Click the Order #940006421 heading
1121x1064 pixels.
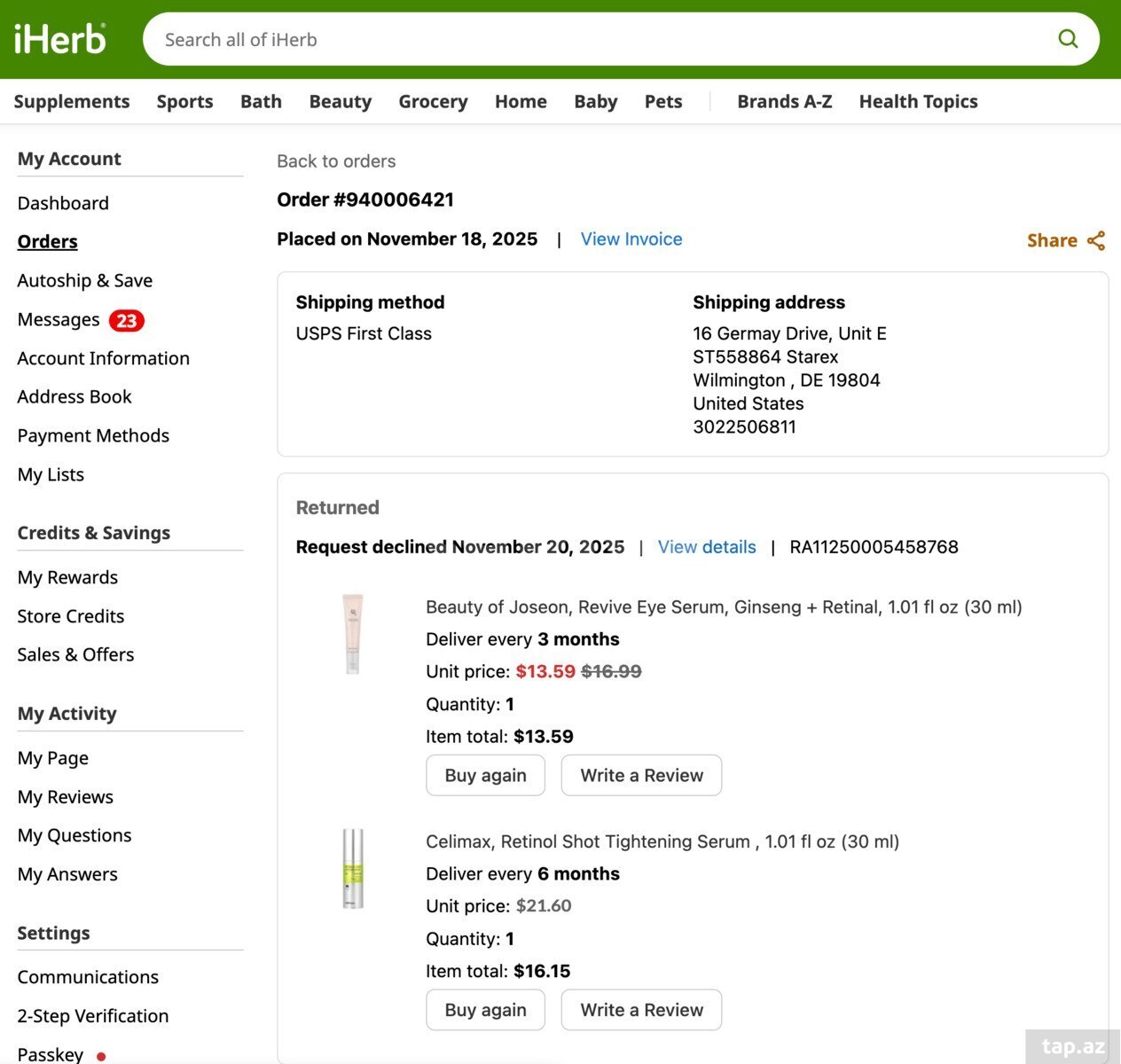point(365,199)
